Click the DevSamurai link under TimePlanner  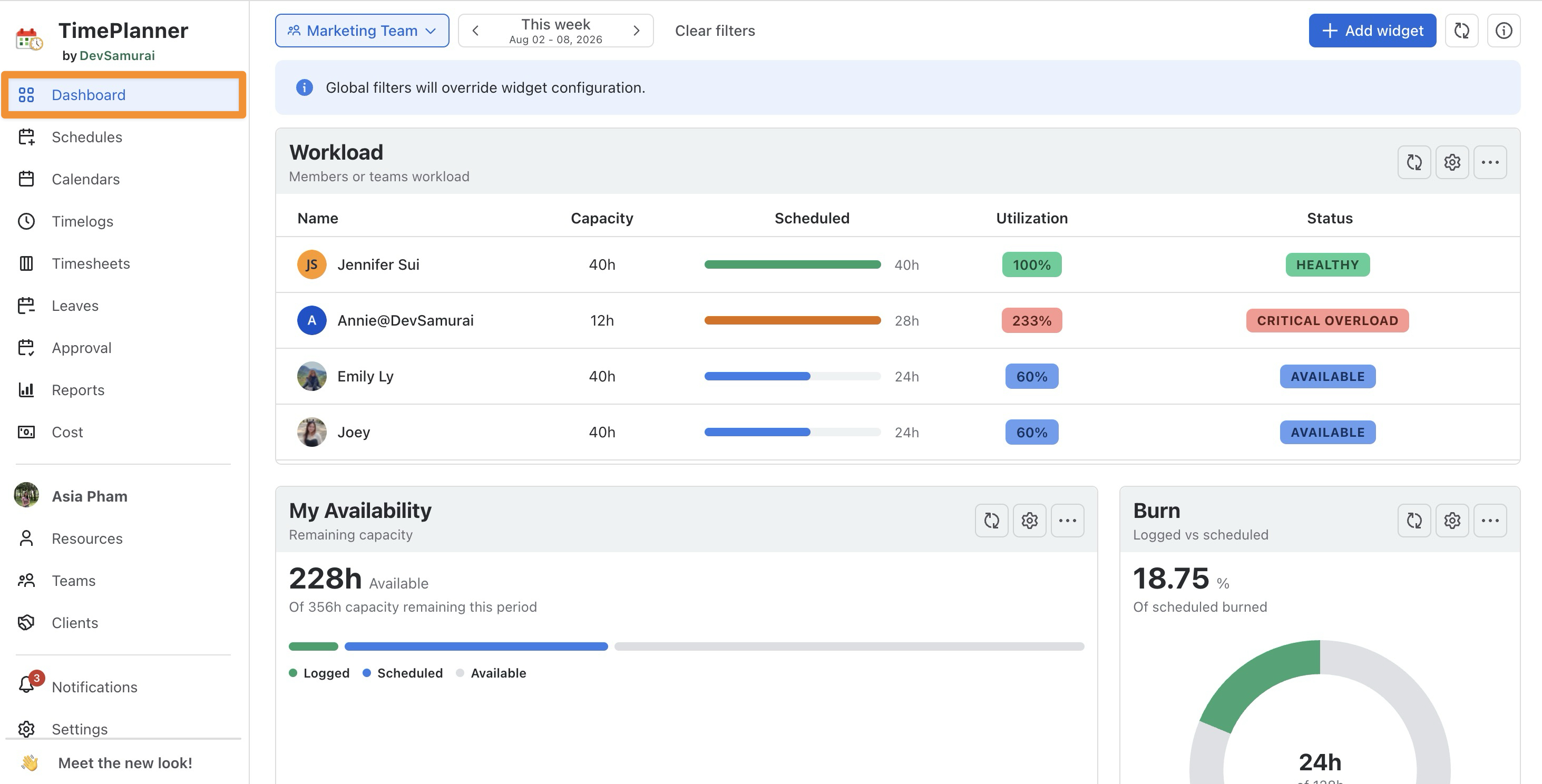[x=116, y=56]
